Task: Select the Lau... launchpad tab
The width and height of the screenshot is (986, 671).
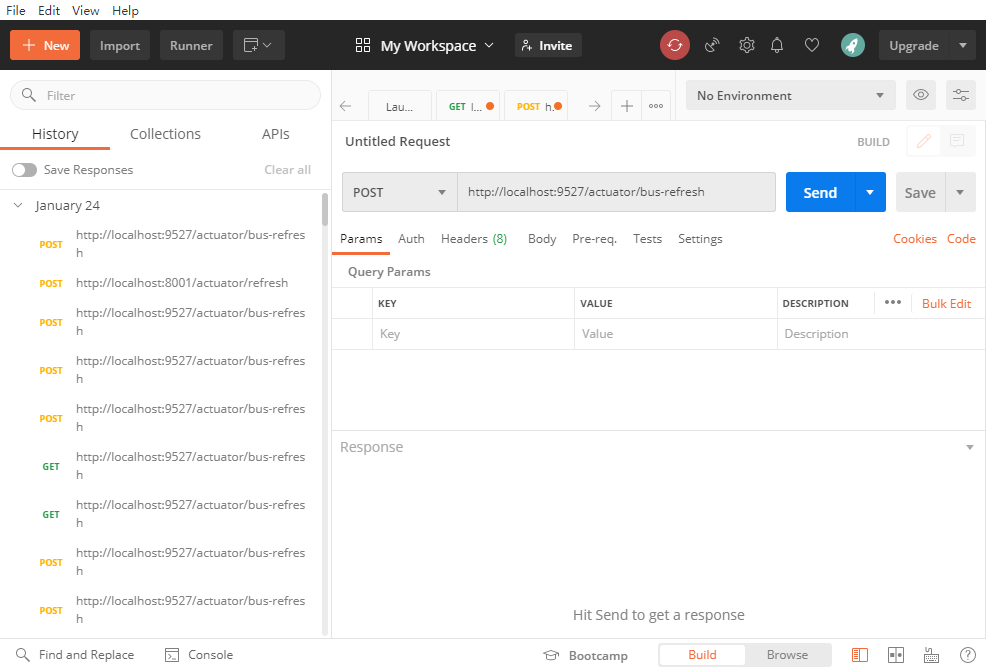Action: pos(399,106)
